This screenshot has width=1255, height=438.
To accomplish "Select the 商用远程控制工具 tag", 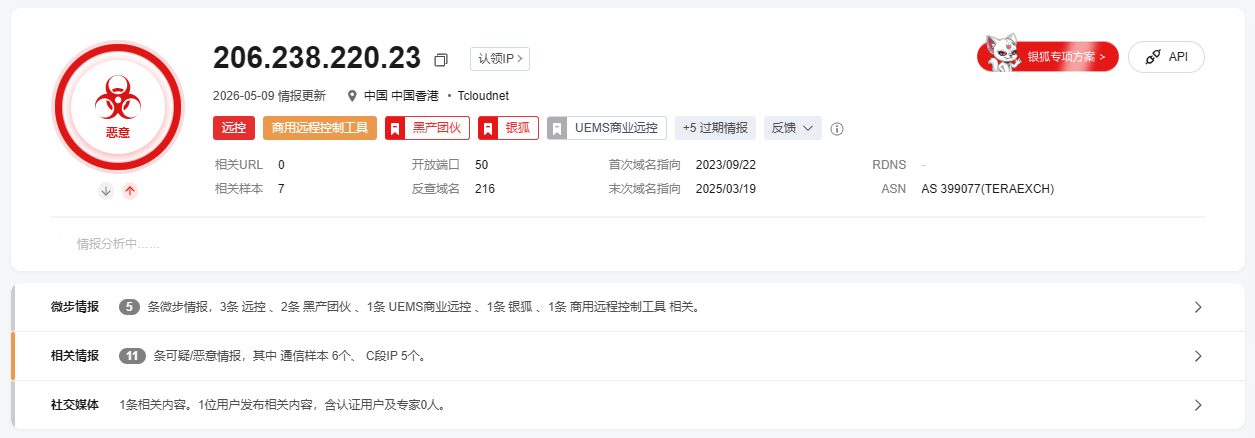I will [x=320, y=128].
